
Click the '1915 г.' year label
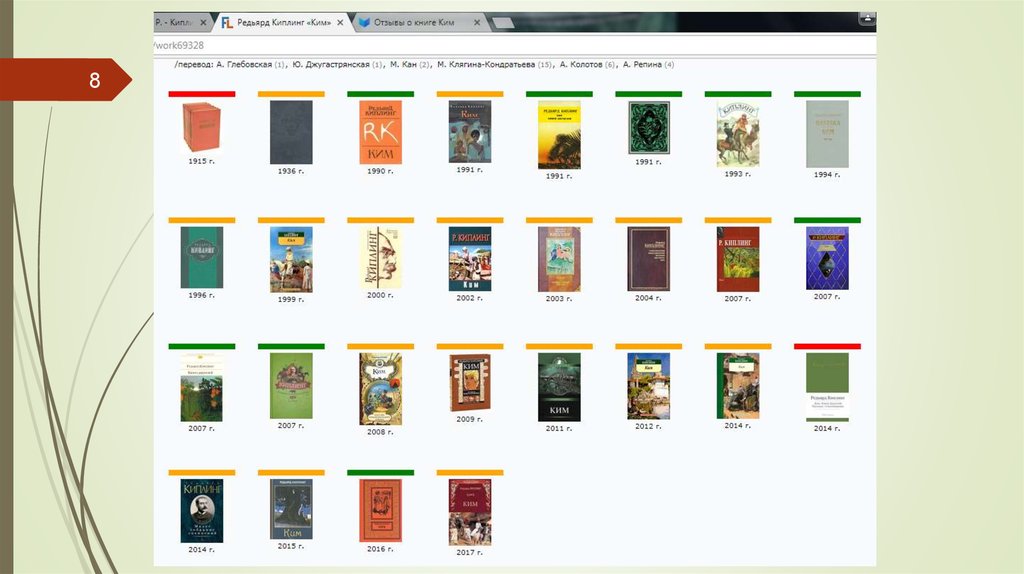click(202, 161)
